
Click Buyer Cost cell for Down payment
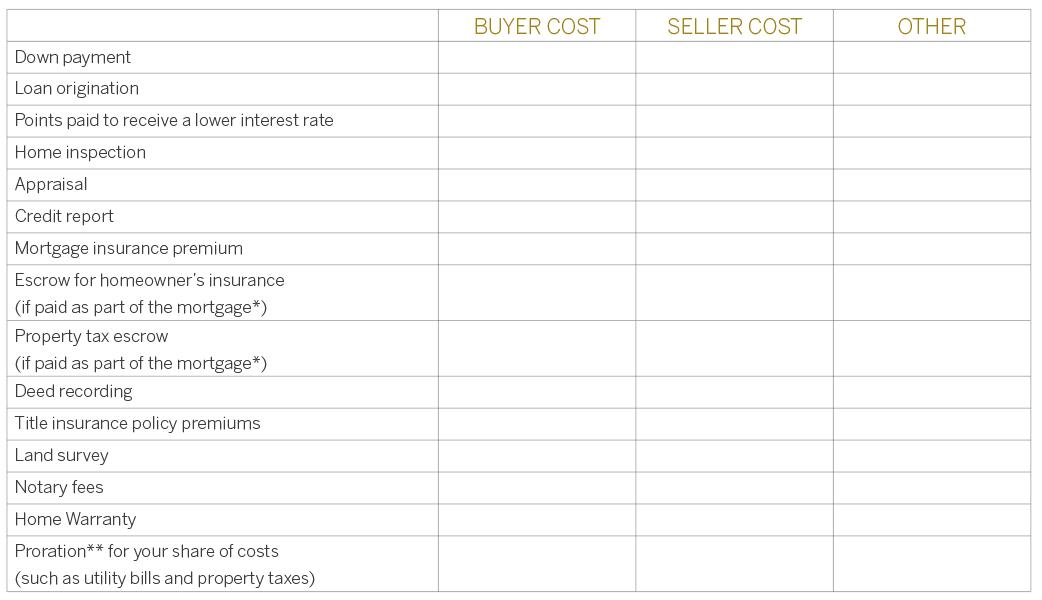536,57
